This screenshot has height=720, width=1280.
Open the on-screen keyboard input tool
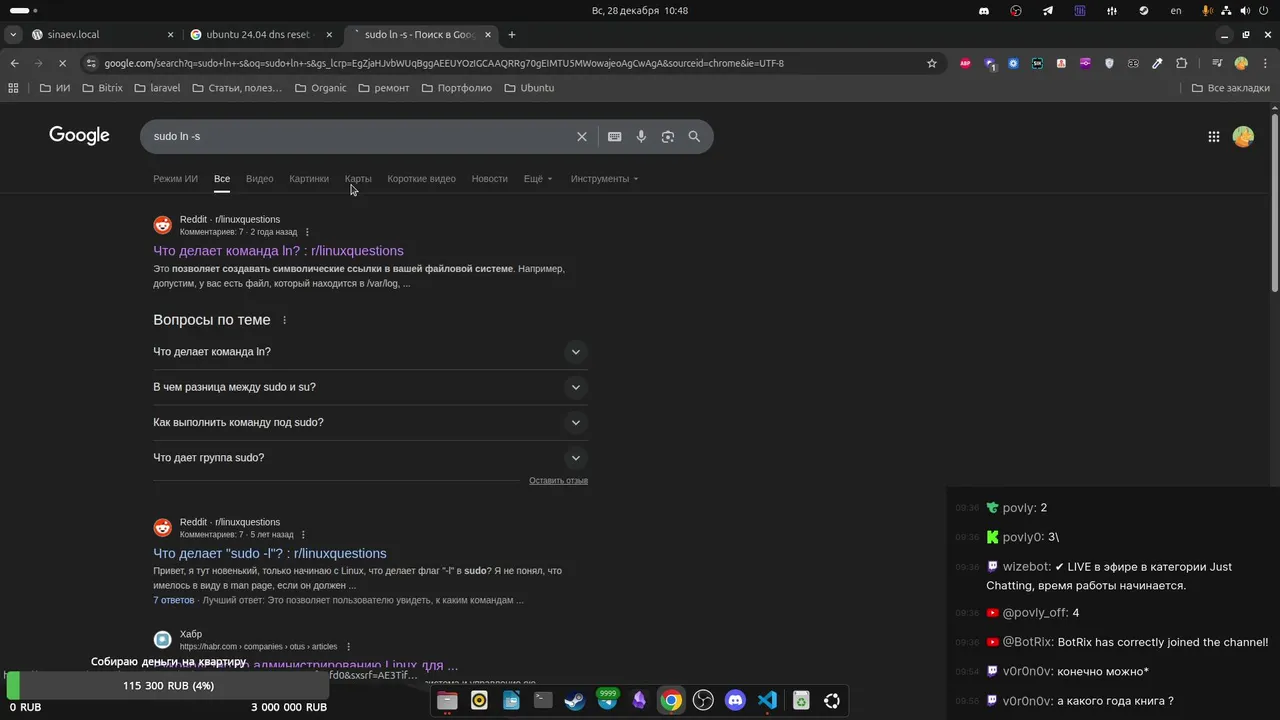pos(615,137)
